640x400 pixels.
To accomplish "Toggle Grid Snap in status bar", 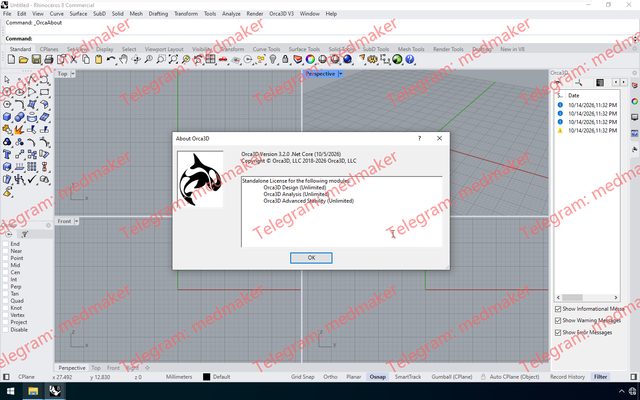I will point(302,377).
